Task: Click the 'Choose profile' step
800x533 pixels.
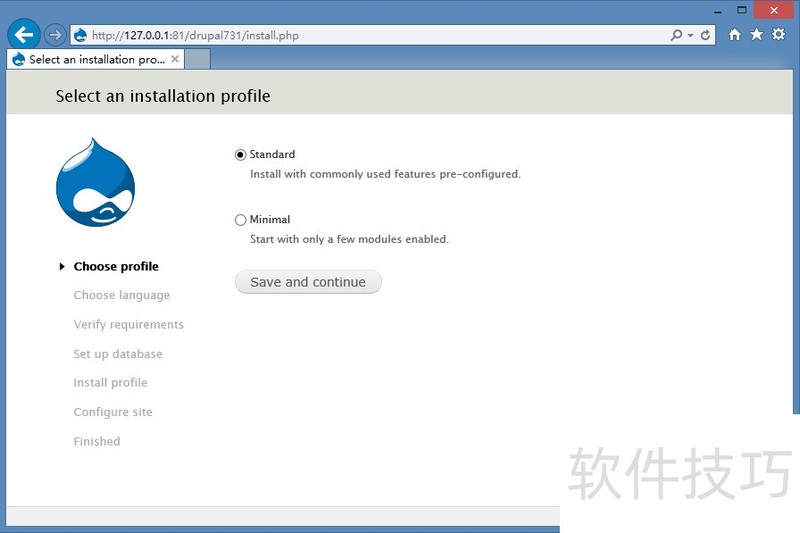Action: coord(116,267)
